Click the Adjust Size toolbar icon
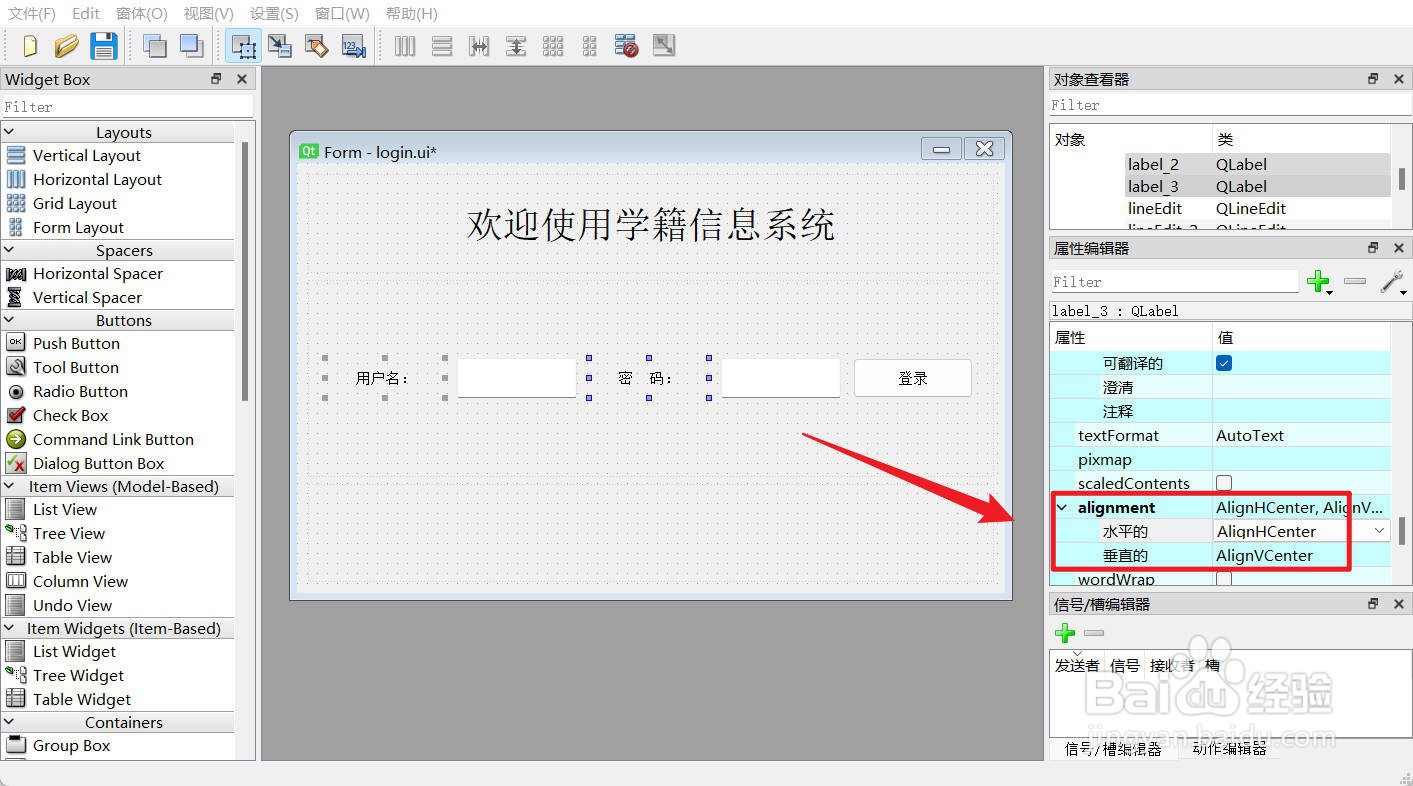Screen dimensions: 1413x786 pyautogui.click(x=663, y=45)
